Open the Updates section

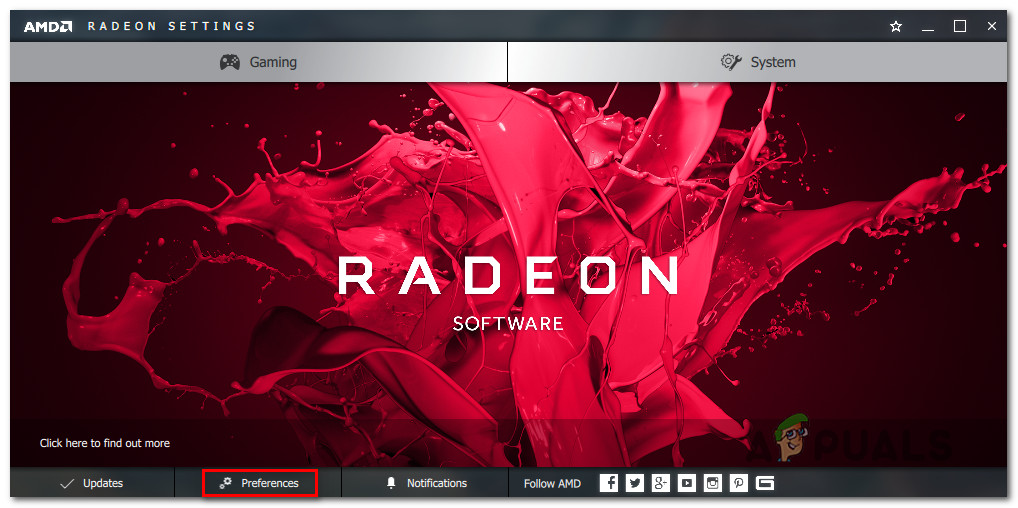92,483
